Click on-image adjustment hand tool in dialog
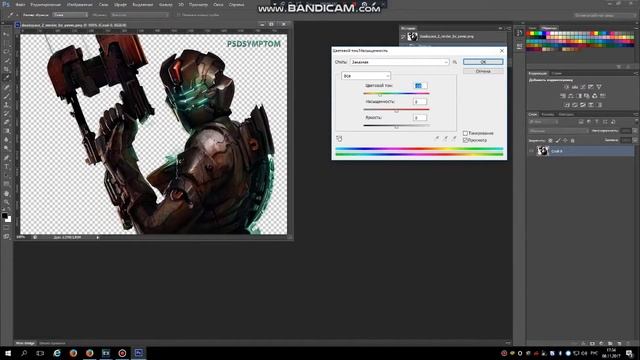Image resolution: width=640 pixels, height=360 pixels. pyautogui.click(x=339, y=139)
